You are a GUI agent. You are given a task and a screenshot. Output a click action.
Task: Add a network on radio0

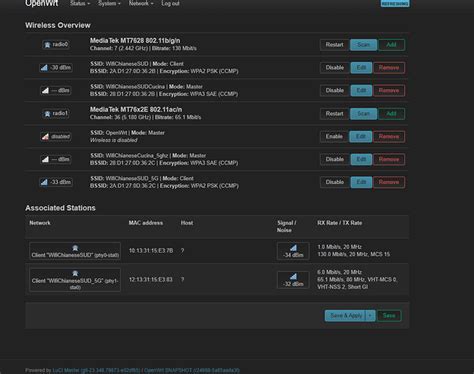[391, 45]
